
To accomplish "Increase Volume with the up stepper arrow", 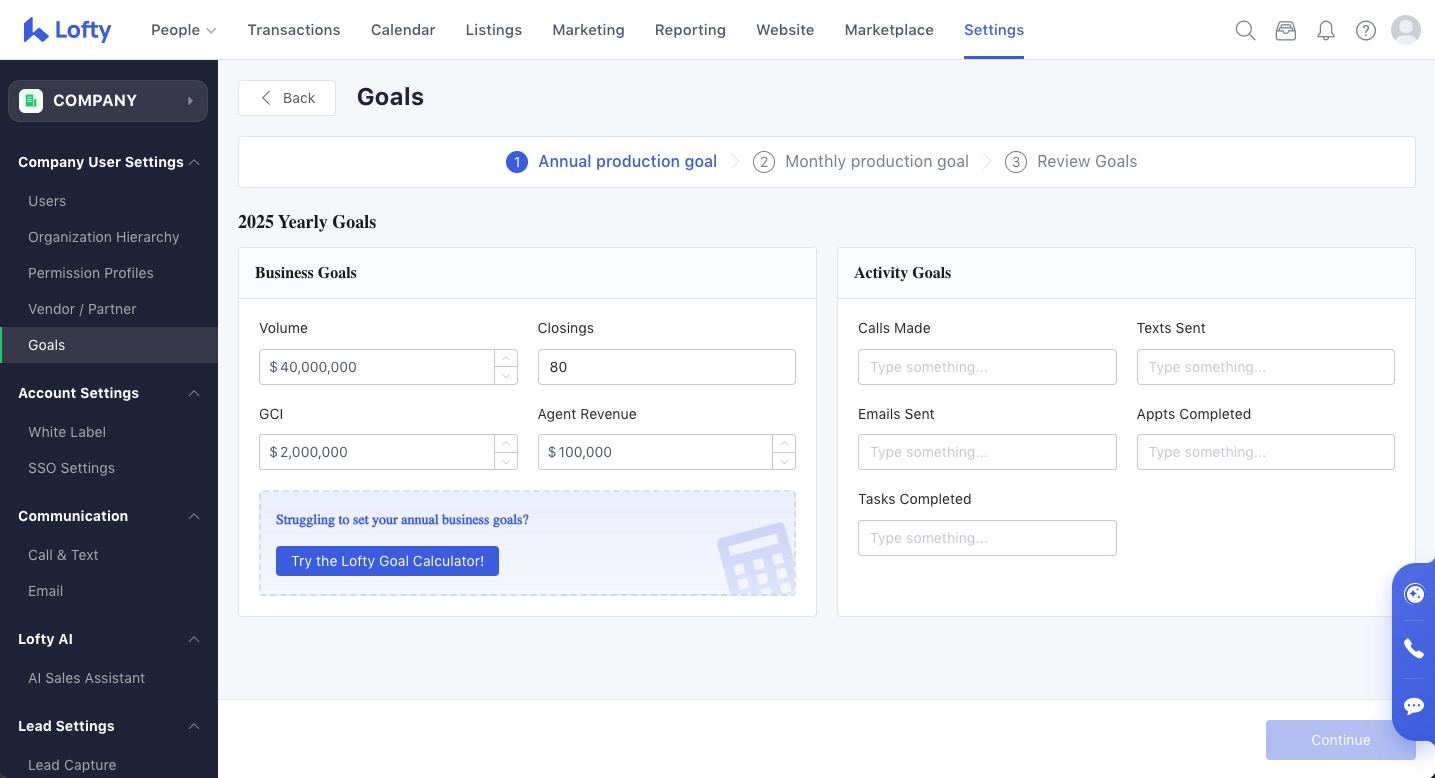I will tap(506, 358).
